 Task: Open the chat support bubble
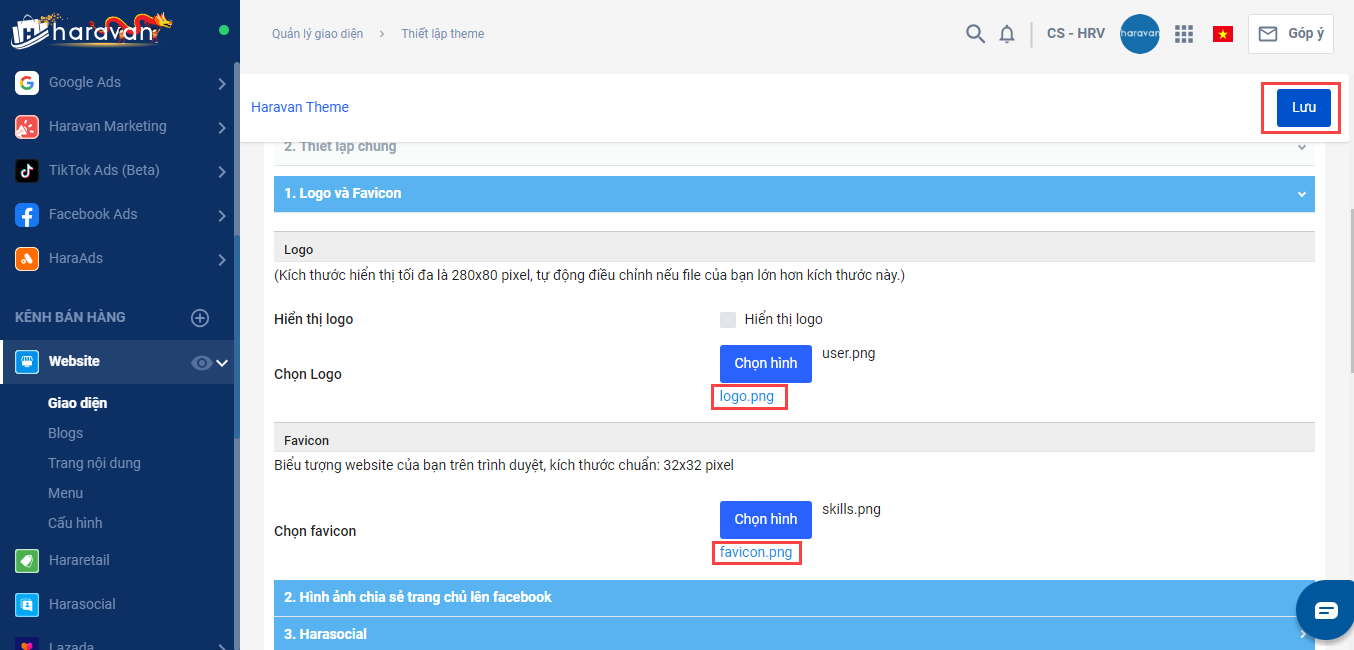pyautogui.click(x=1326, y=610)
